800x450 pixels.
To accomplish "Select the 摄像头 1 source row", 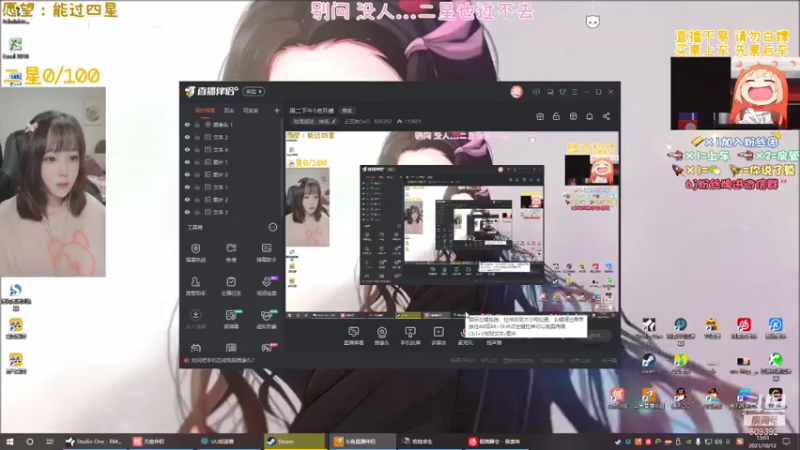I will (x=232, y=124).
